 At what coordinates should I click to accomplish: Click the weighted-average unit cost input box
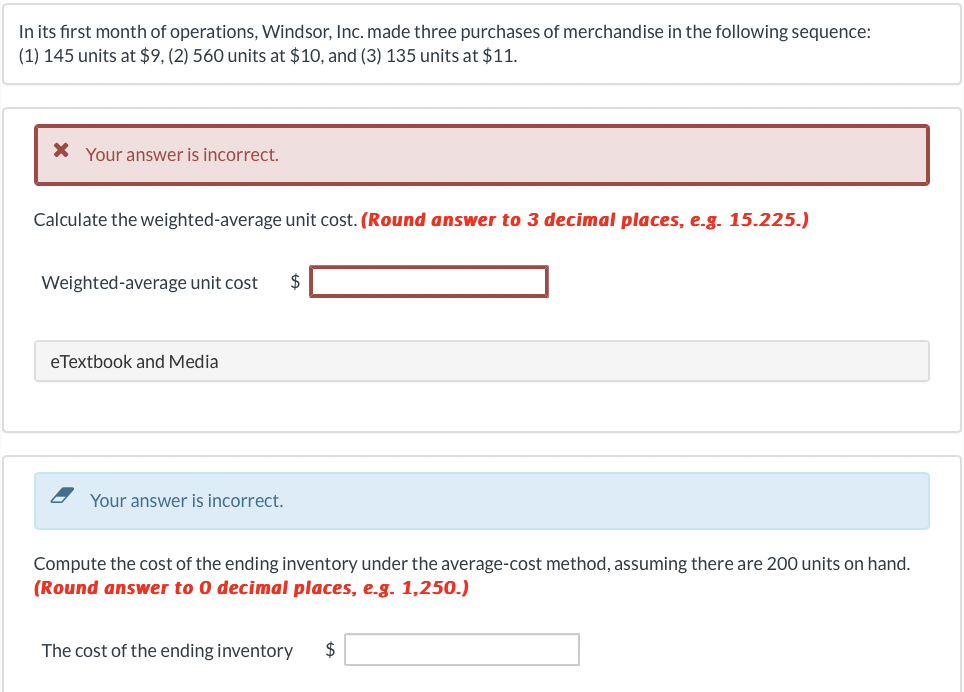pyautogui.click(x=429, y=281)
